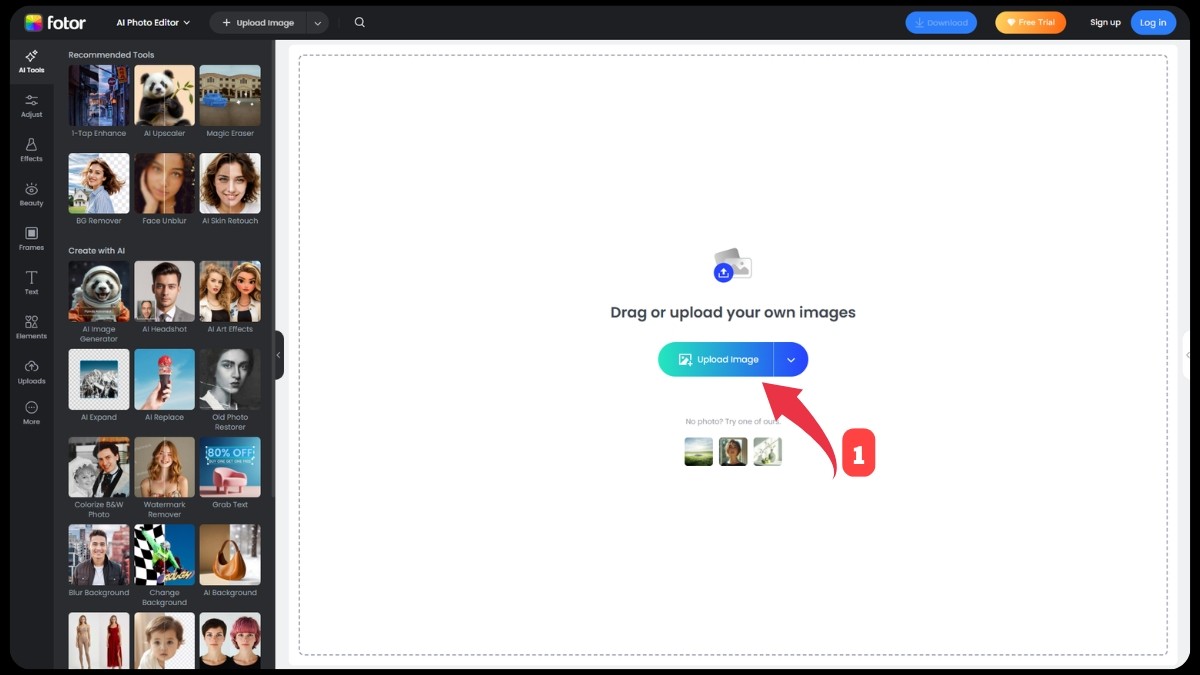This screenshot has height=675, width=1200.
Task: Open the Face Unblur tool
Action: [x=165, y=189]
